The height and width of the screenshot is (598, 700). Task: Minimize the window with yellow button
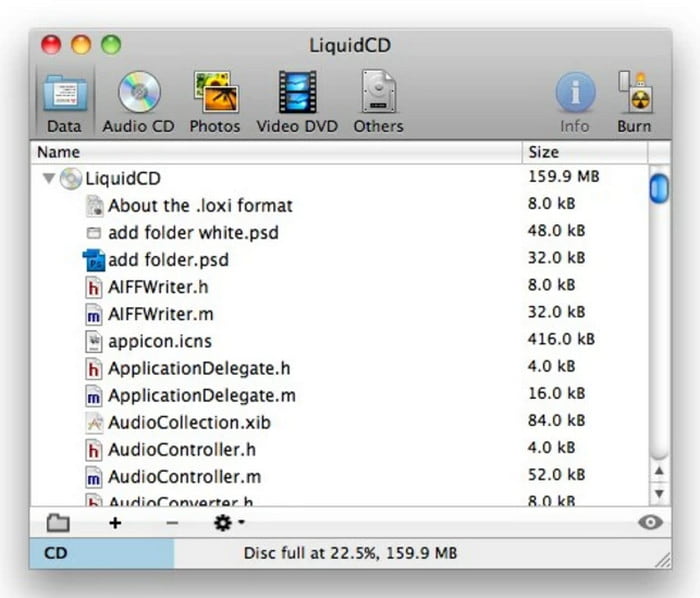(x=81, y=45)
